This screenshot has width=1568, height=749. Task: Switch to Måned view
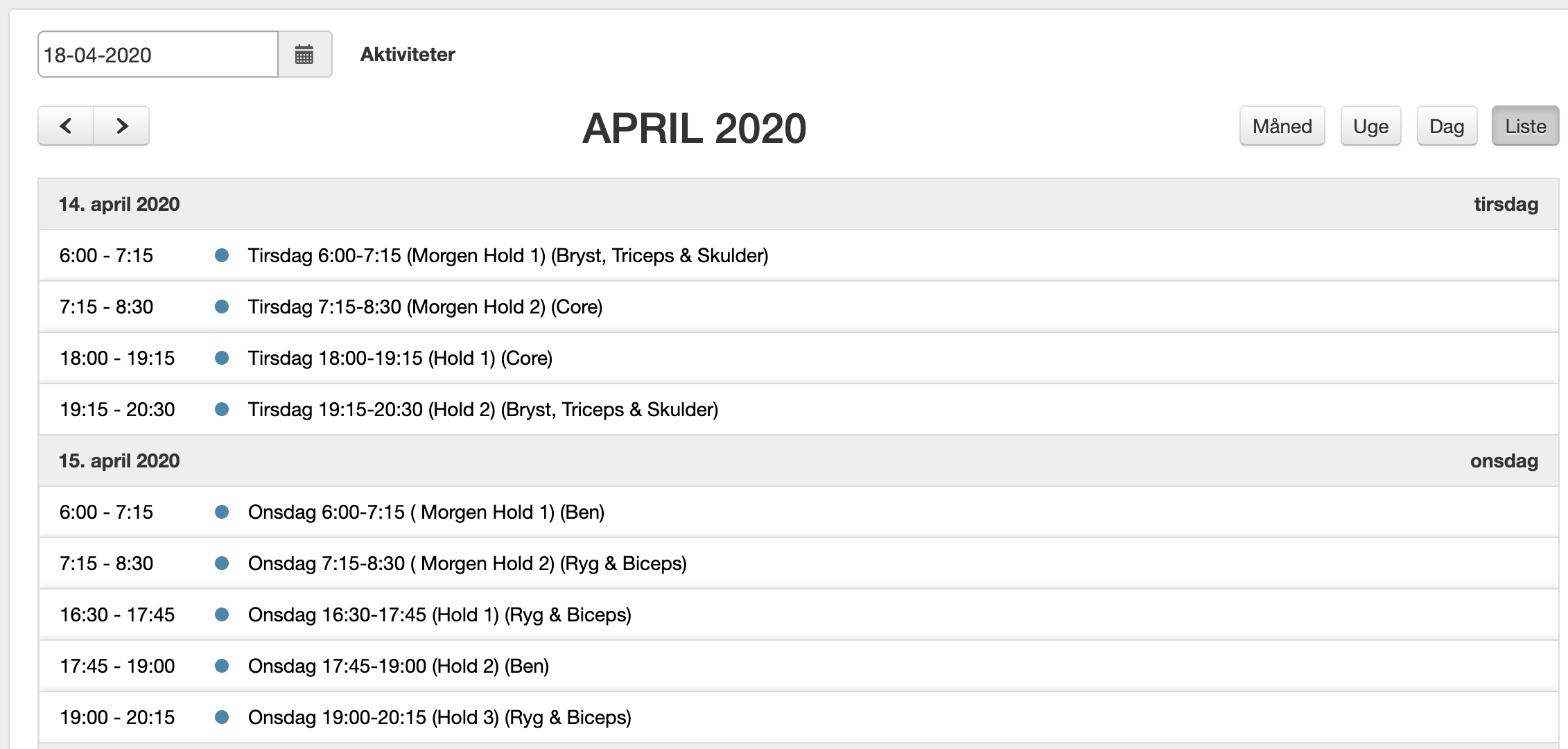coord(1282,126)
